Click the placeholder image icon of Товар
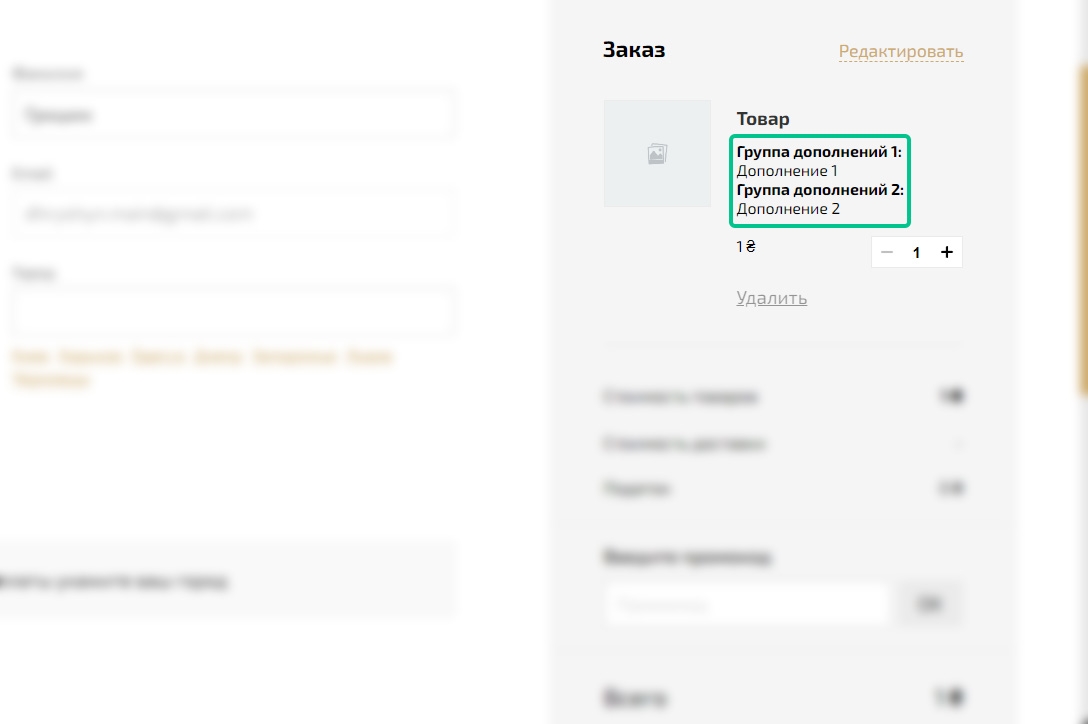The width and height of the screenshot is (1088, 724). 657,153
